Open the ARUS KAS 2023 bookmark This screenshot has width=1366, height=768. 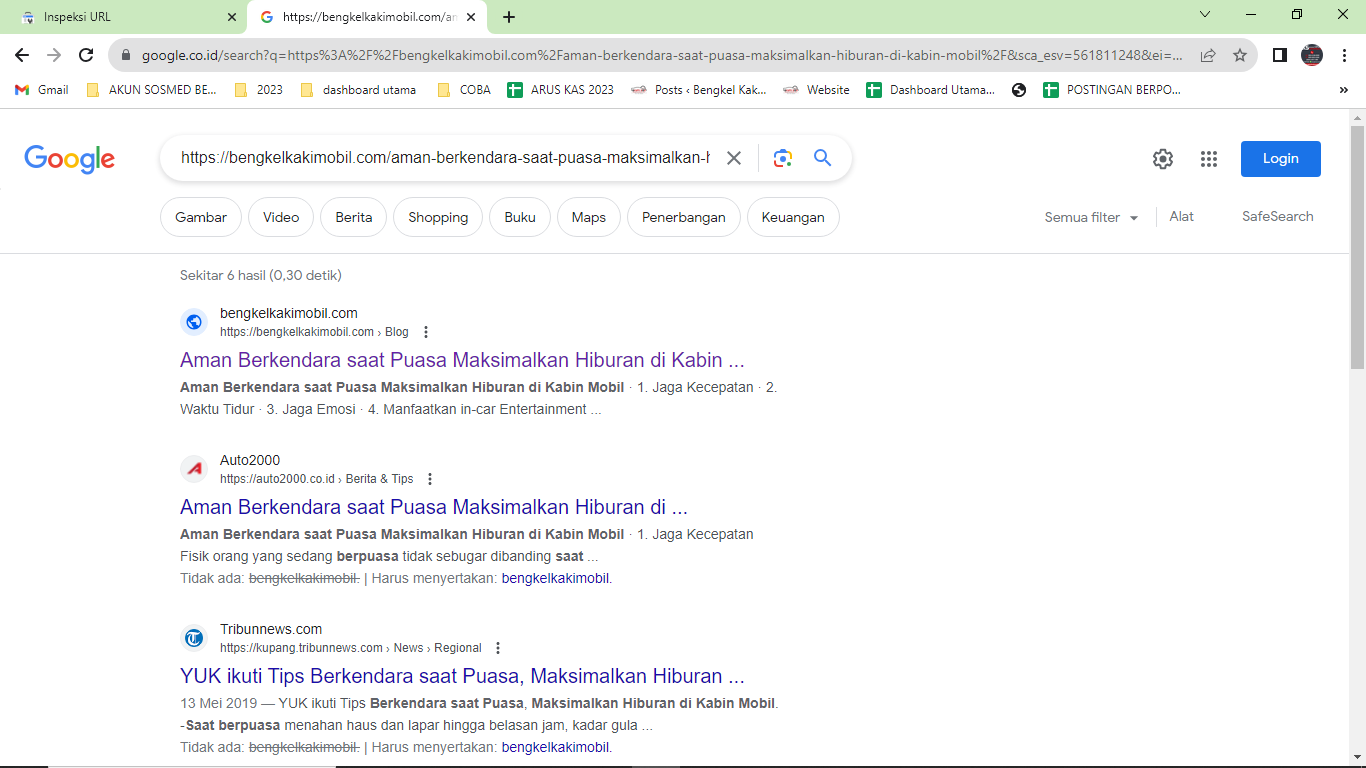pyautogui.click(x=560, y=90)
